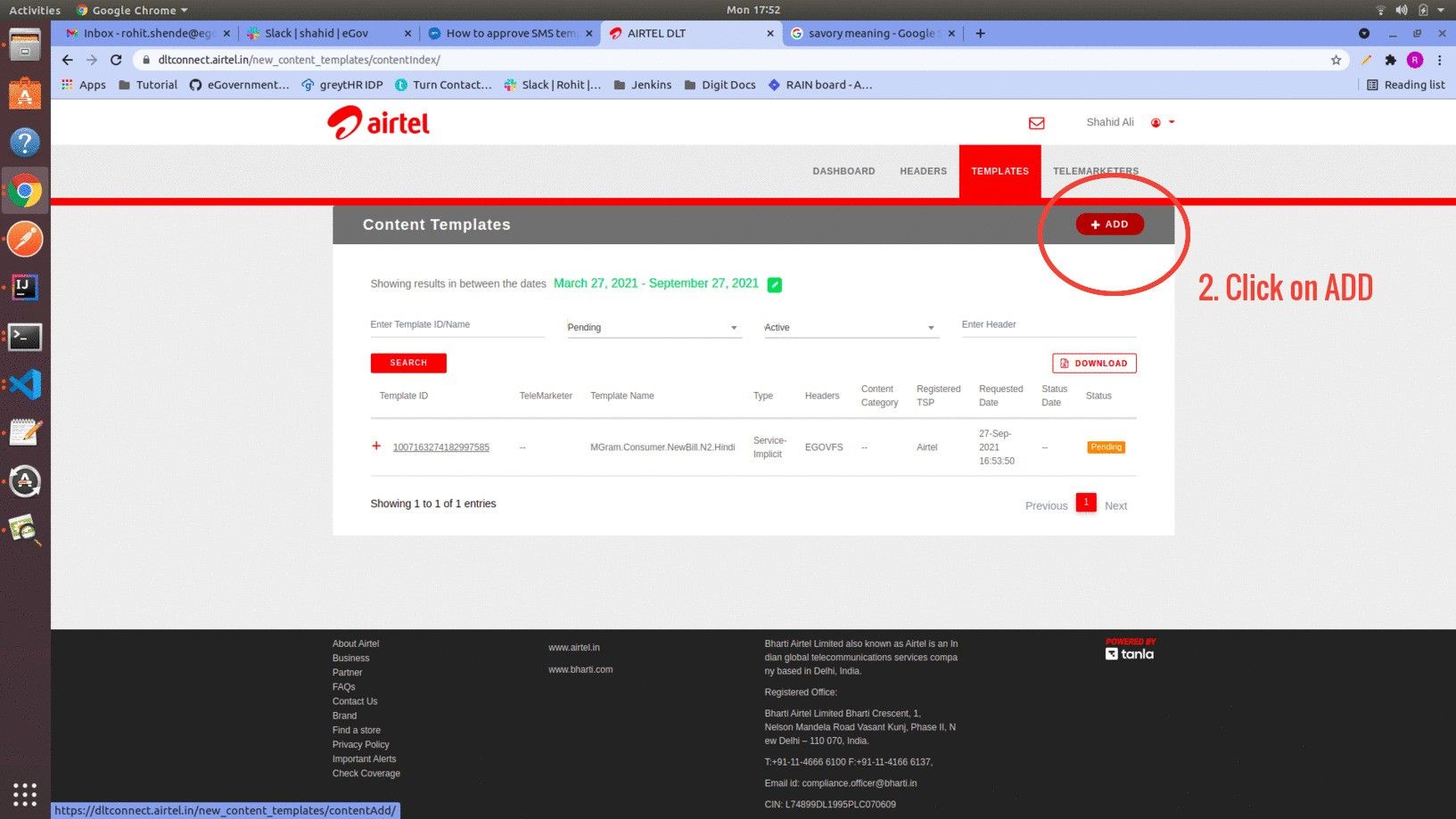Switch to the Headers navigation tab
The height and width of the screenshot is (819, 1456).
click(x=923, y=171)
